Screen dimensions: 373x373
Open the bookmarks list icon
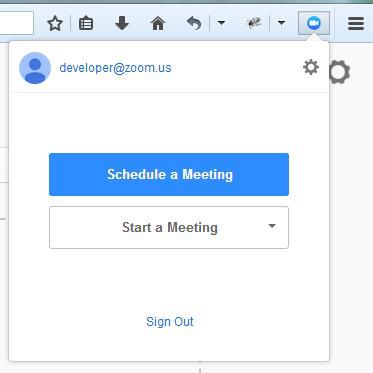86,24
